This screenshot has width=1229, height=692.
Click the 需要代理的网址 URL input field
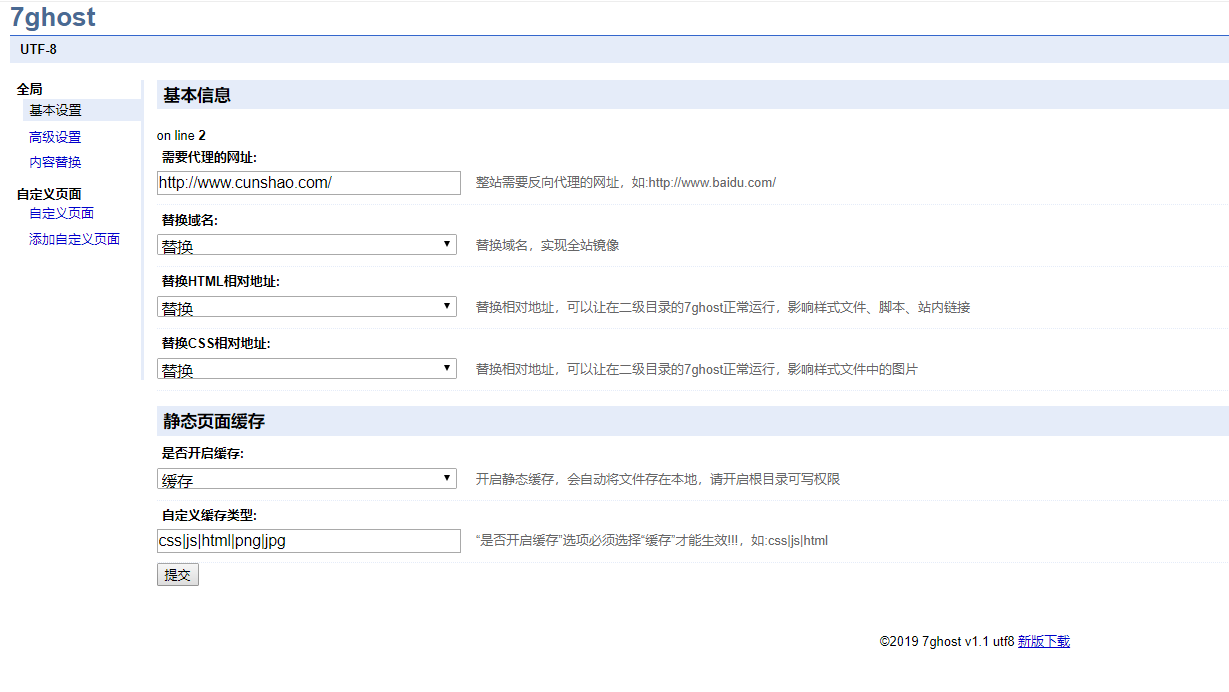coord(309,183)
